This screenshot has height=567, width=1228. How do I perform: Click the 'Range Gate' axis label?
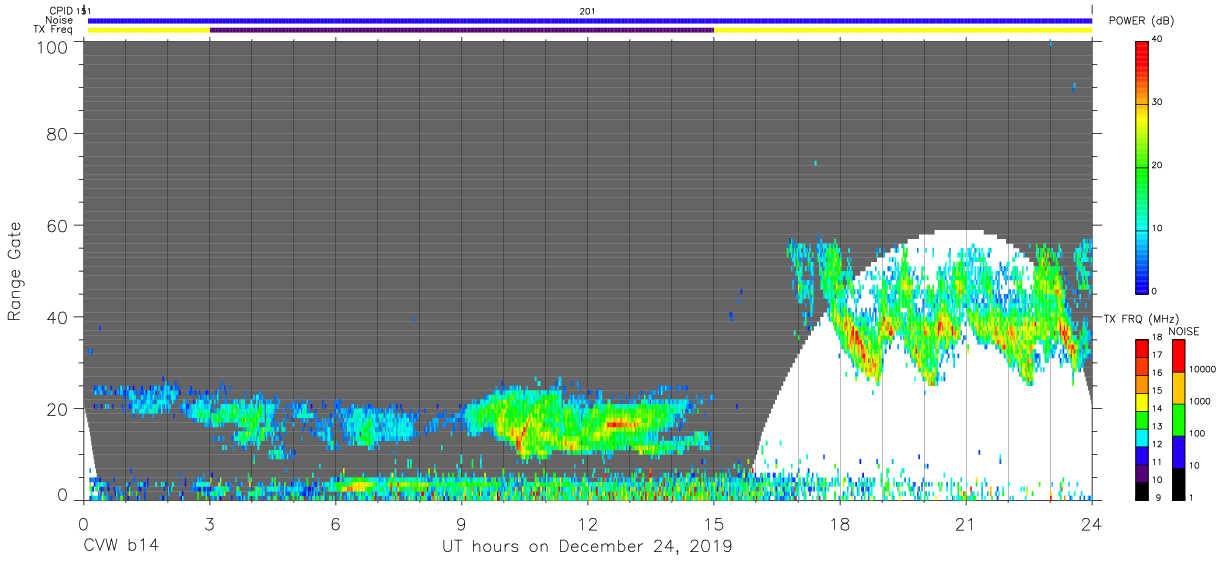(x=15, y=272)
